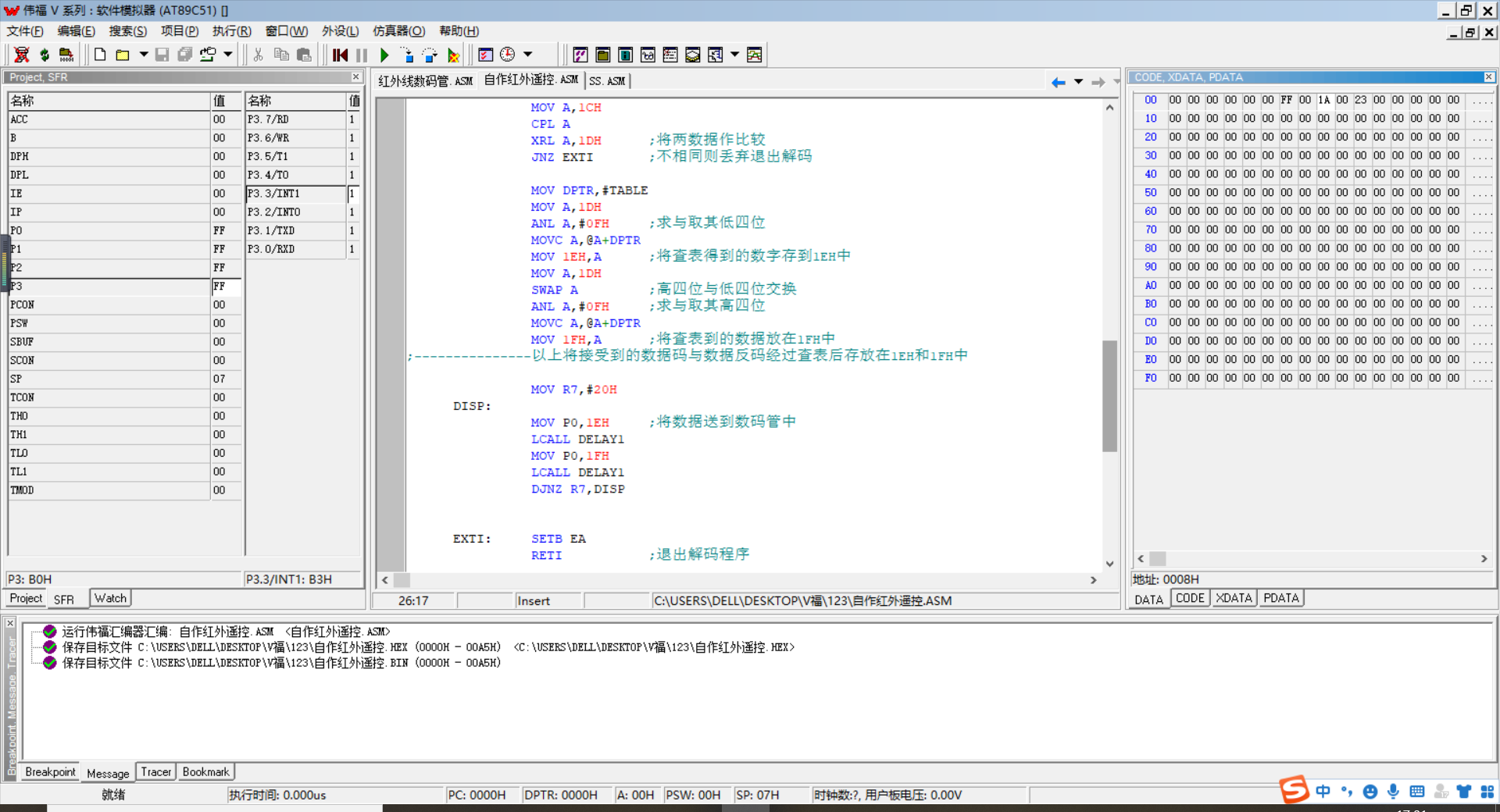
Task: Expand the dropdown beside Open folder icon
Action: 143,55
